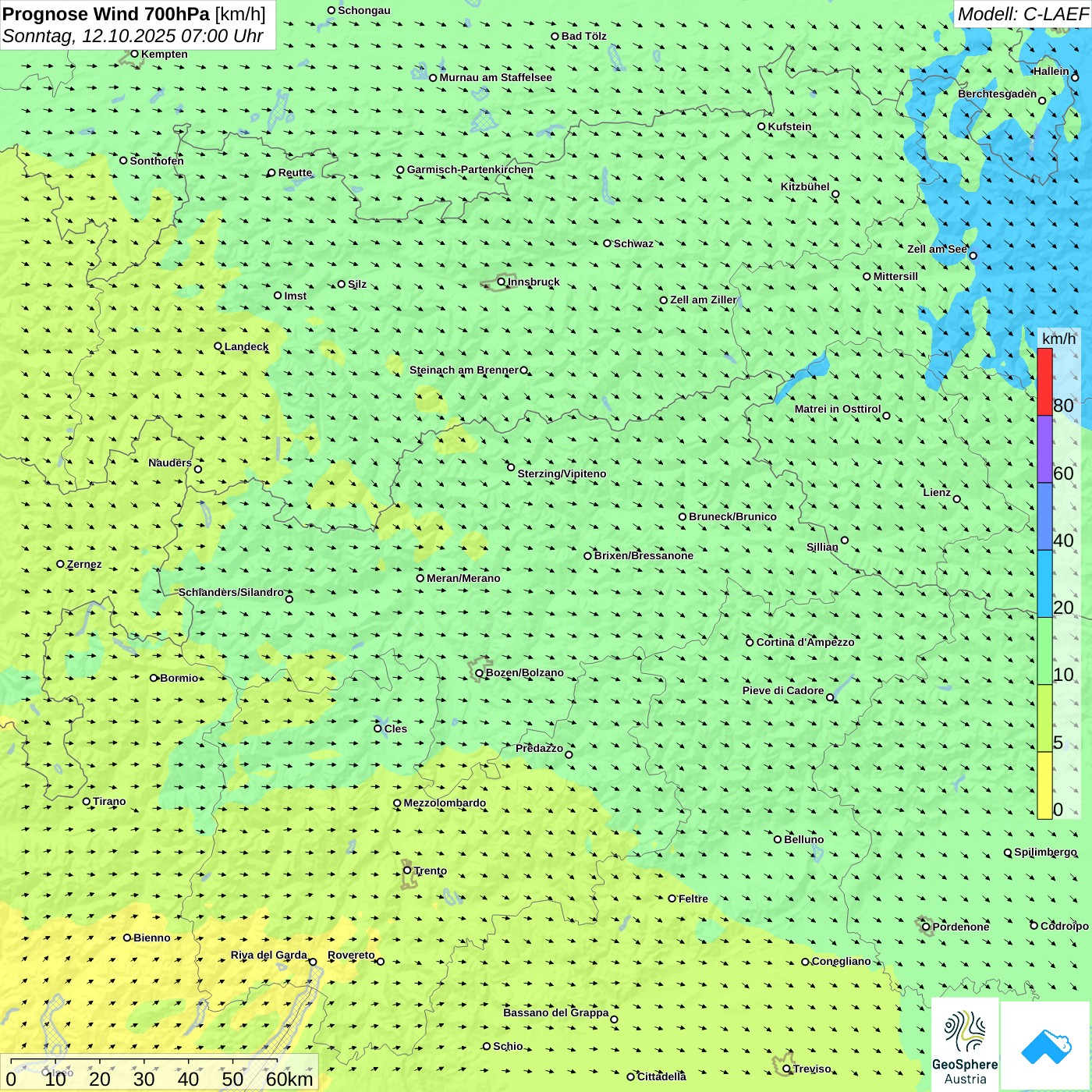Click the cyan 20 km/h legend color

1044,584
